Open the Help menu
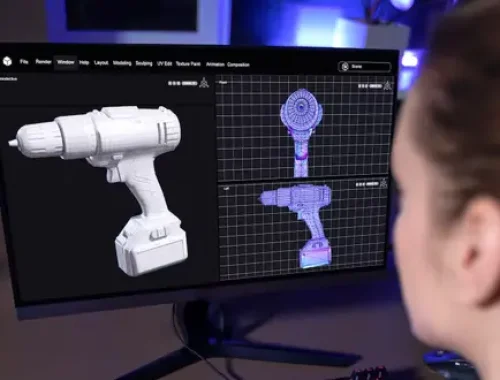Viewport: 500px width, 380px height. pyautogui.click(x=84, y=63)
